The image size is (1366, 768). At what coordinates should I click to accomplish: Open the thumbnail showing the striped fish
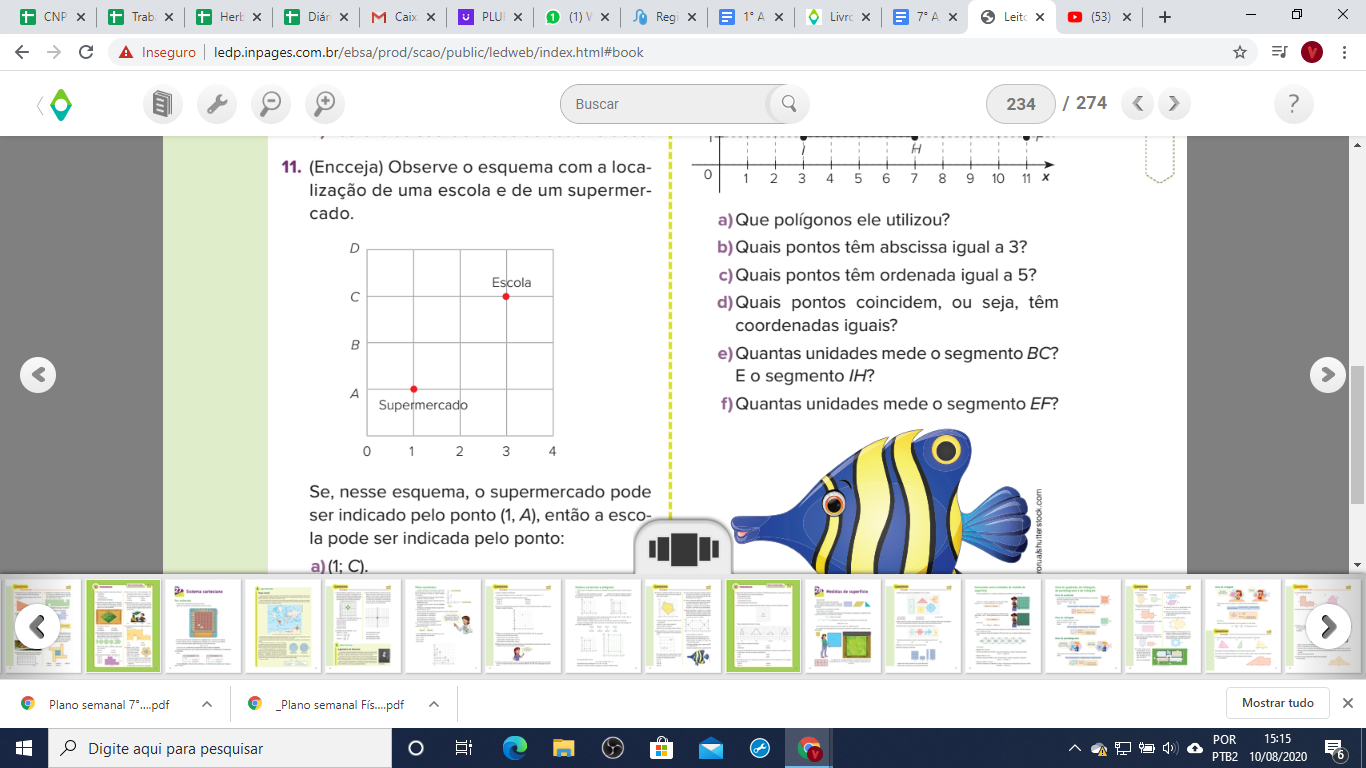click(683, 626)
